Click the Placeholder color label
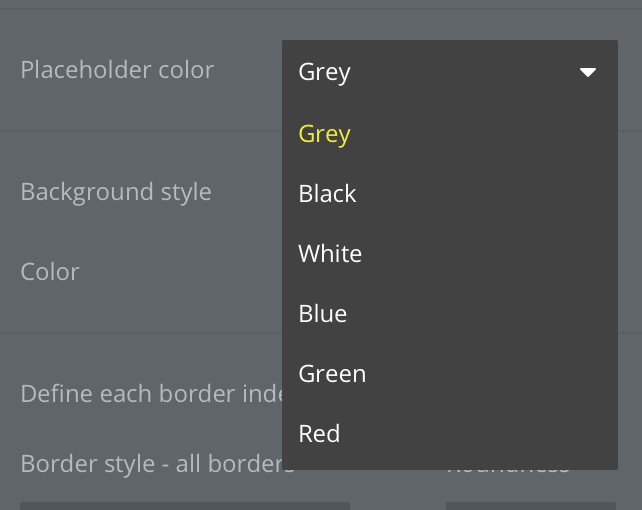 pyautogui.click(x=117, y=70)
